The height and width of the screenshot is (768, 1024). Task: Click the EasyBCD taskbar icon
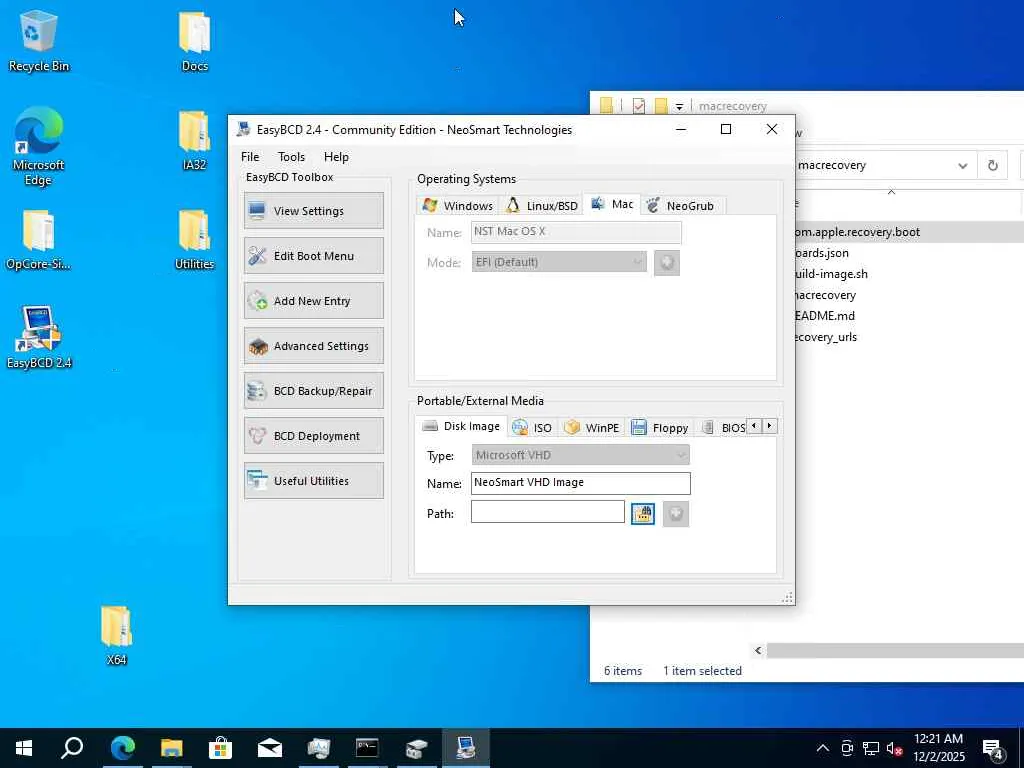(x=466, y=748)
